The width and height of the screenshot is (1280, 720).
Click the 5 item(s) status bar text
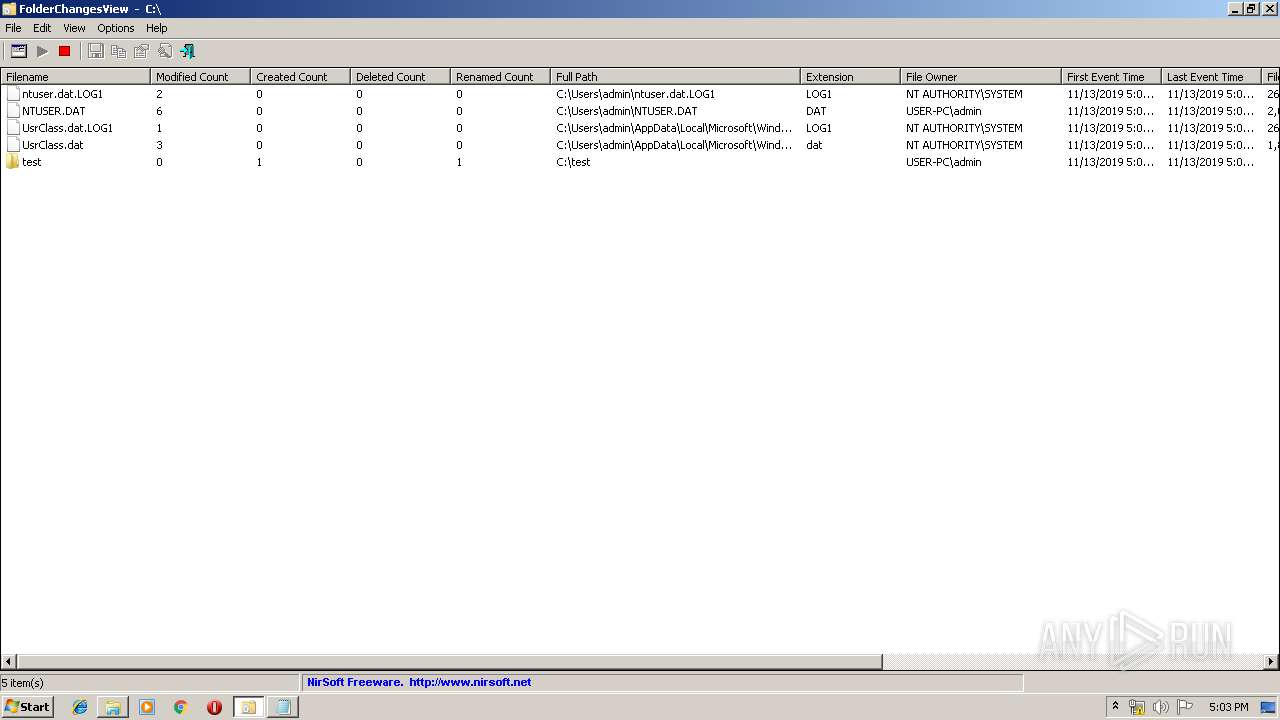click(x=22, y=682)
